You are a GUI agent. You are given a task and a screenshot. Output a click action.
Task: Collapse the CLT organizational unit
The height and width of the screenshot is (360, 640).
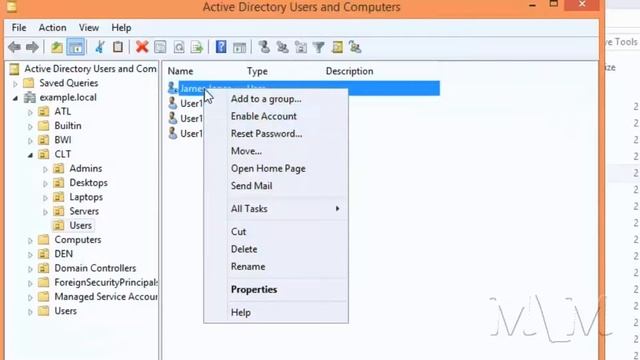pos(30,155)
